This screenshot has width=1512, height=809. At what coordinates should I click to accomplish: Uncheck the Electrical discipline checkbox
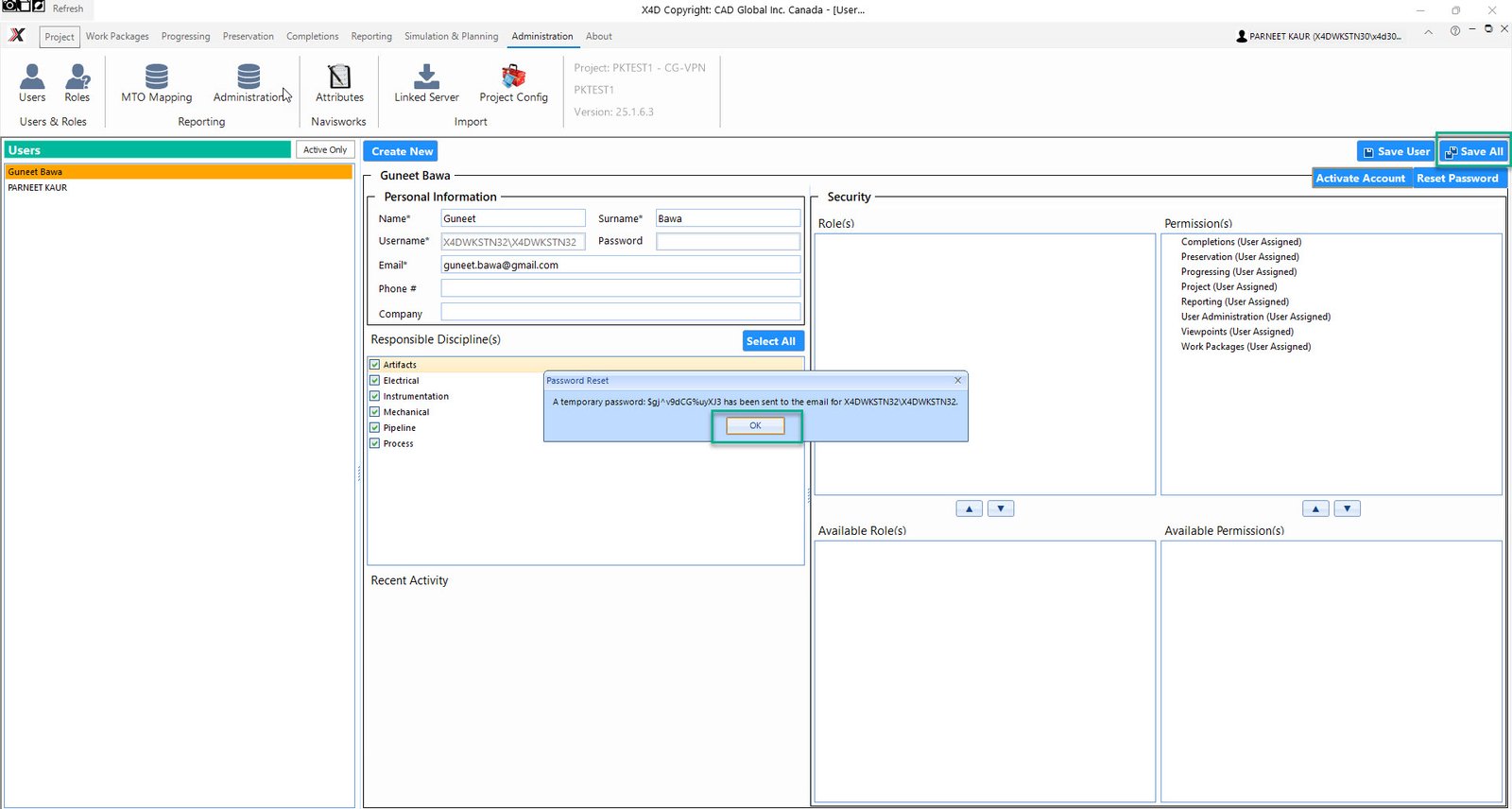click(x=375, y=381)
